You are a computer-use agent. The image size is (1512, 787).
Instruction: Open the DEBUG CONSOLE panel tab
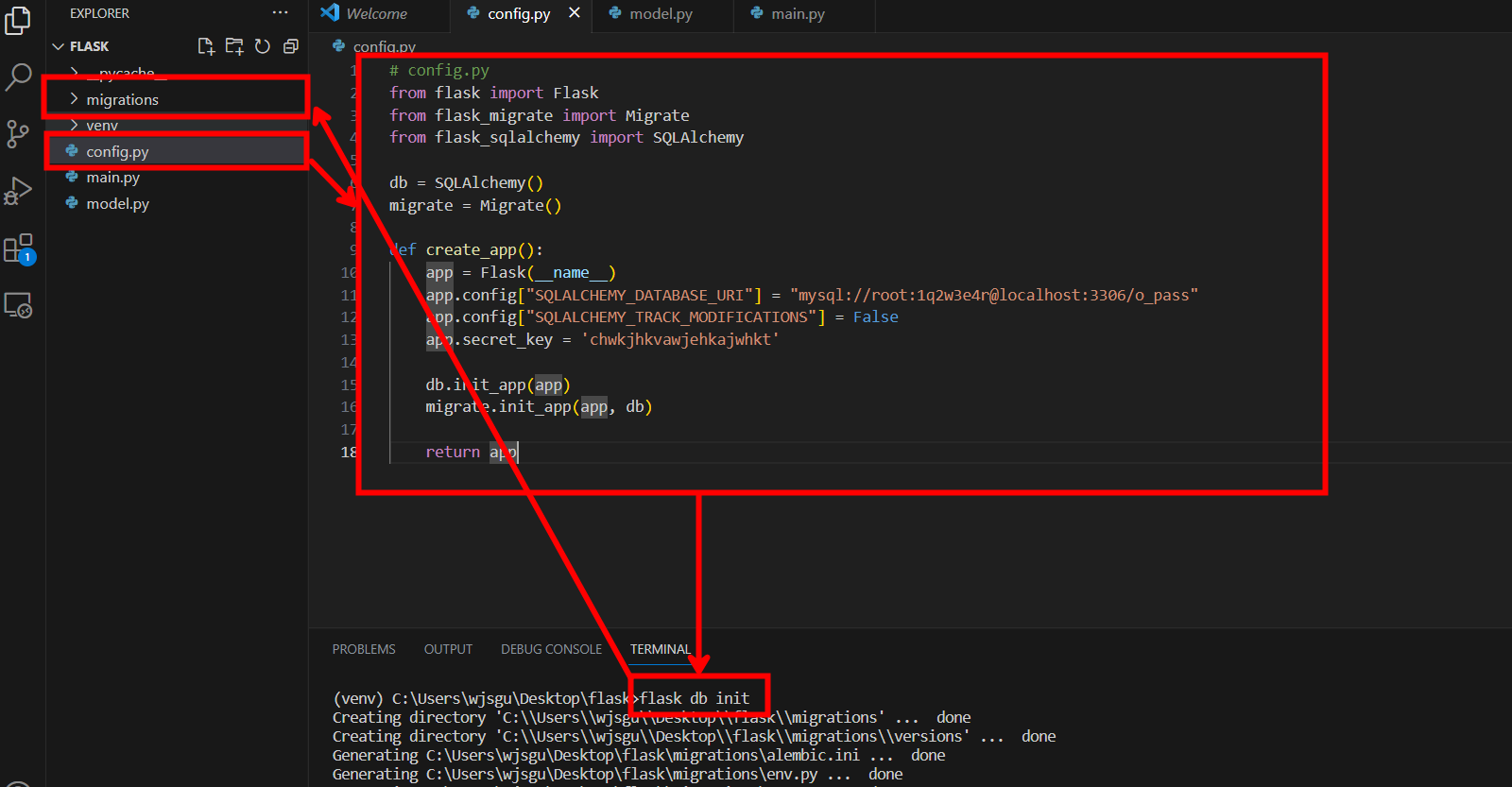click(x=551, y=649)
